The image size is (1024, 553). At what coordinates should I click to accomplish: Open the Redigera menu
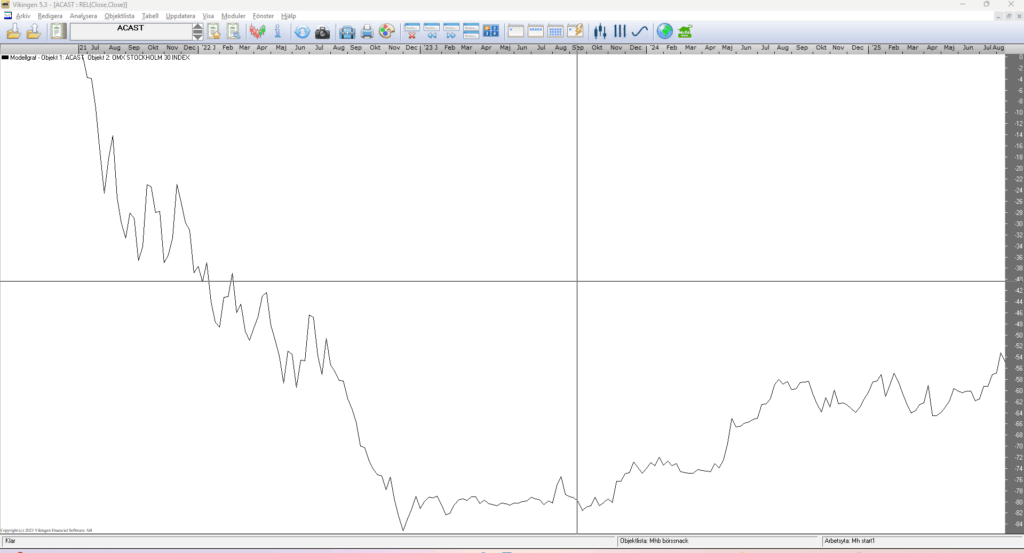pyautogui.click(x=50, y=16)
